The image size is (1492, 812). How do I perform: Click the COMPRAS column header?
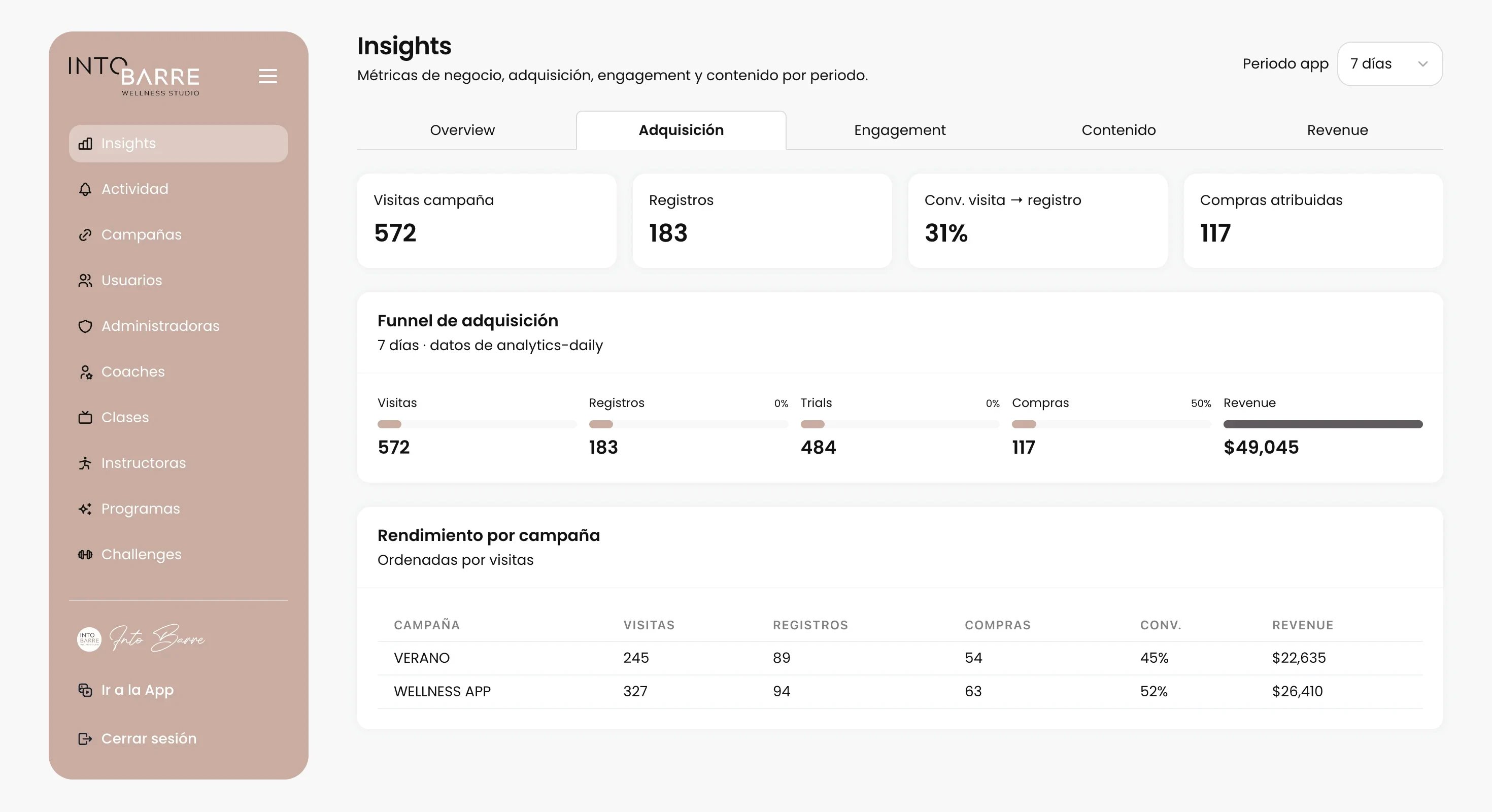997,626
